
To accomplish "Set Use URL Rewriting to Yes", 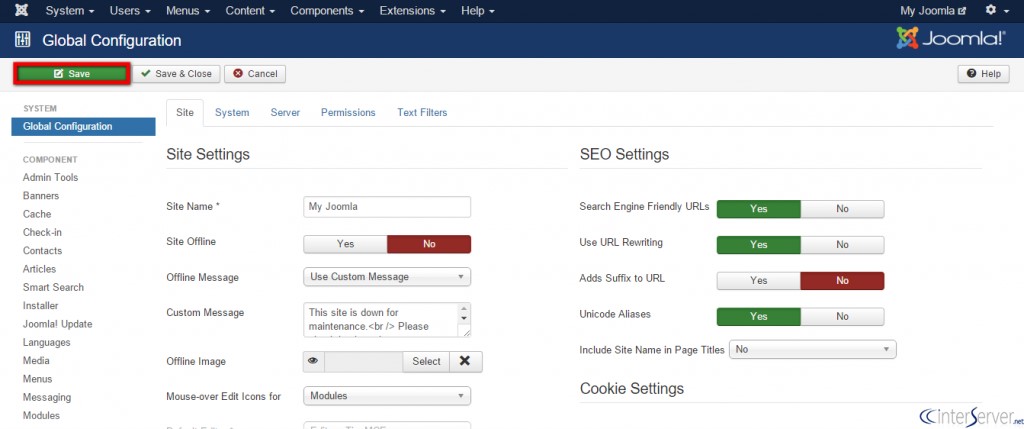I will pyautogui.click(x=759, y=245).
